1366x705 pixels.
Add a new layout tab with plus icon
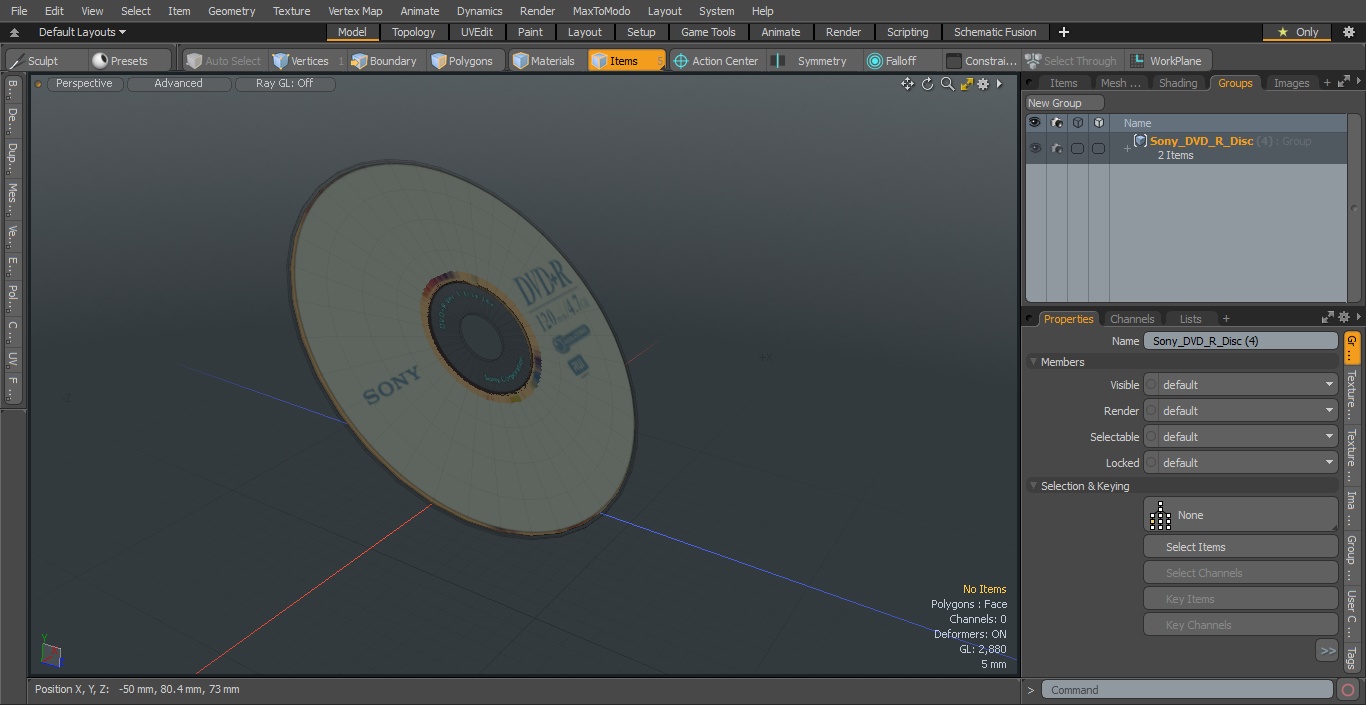(x=1063, y=32)
